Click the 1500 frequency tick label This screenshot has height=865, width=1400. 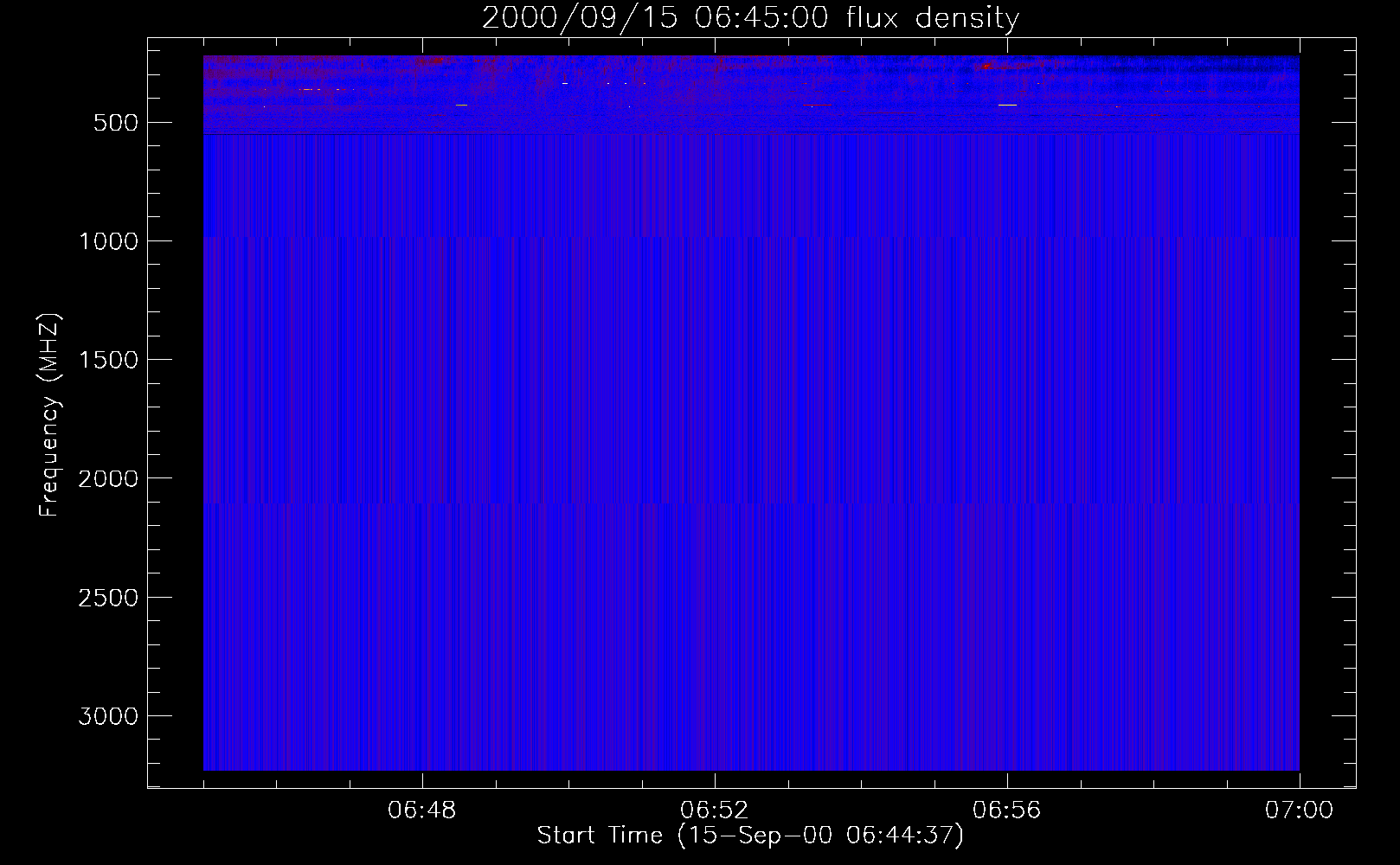point(108,360)
